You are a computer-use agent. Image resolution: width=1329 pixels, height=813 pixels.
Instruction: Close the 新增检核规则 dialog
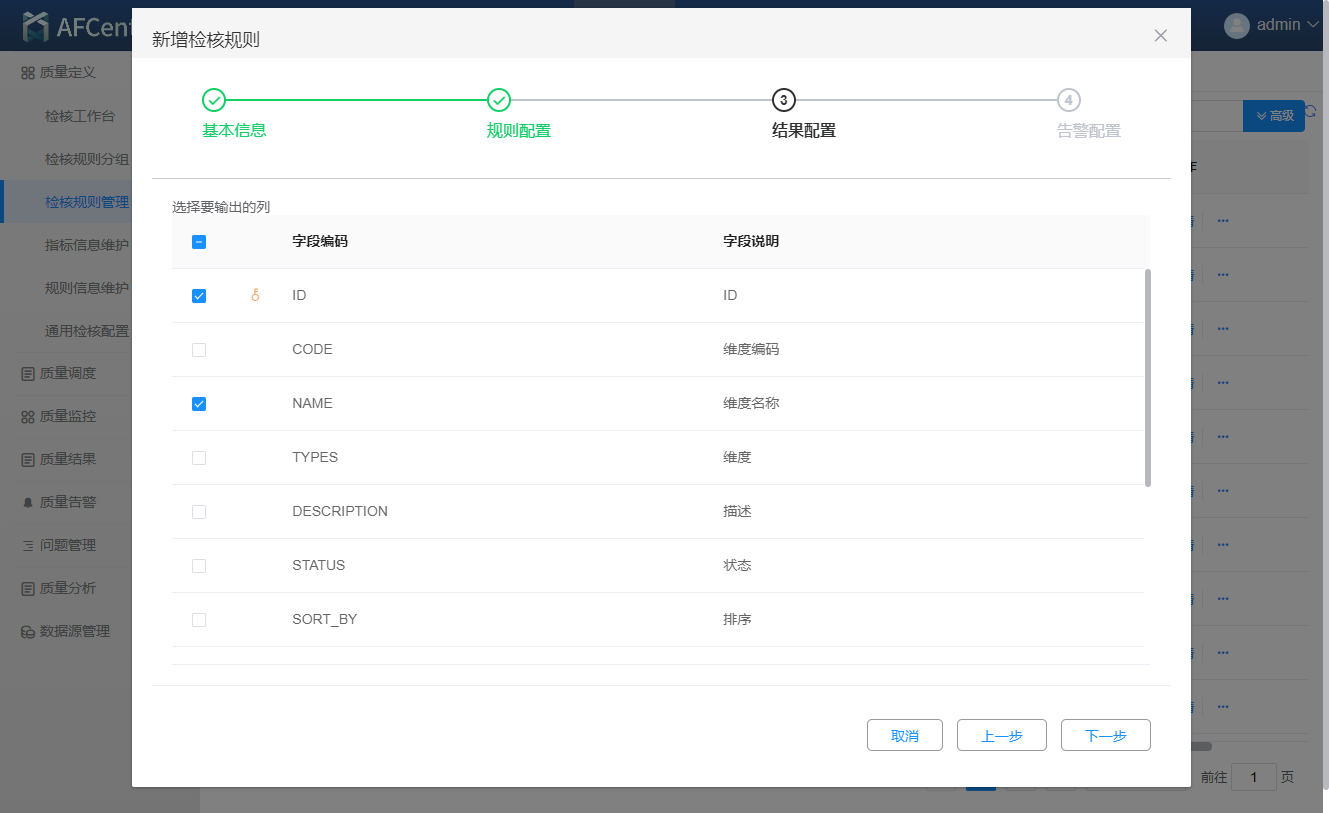click(1160, 36)
